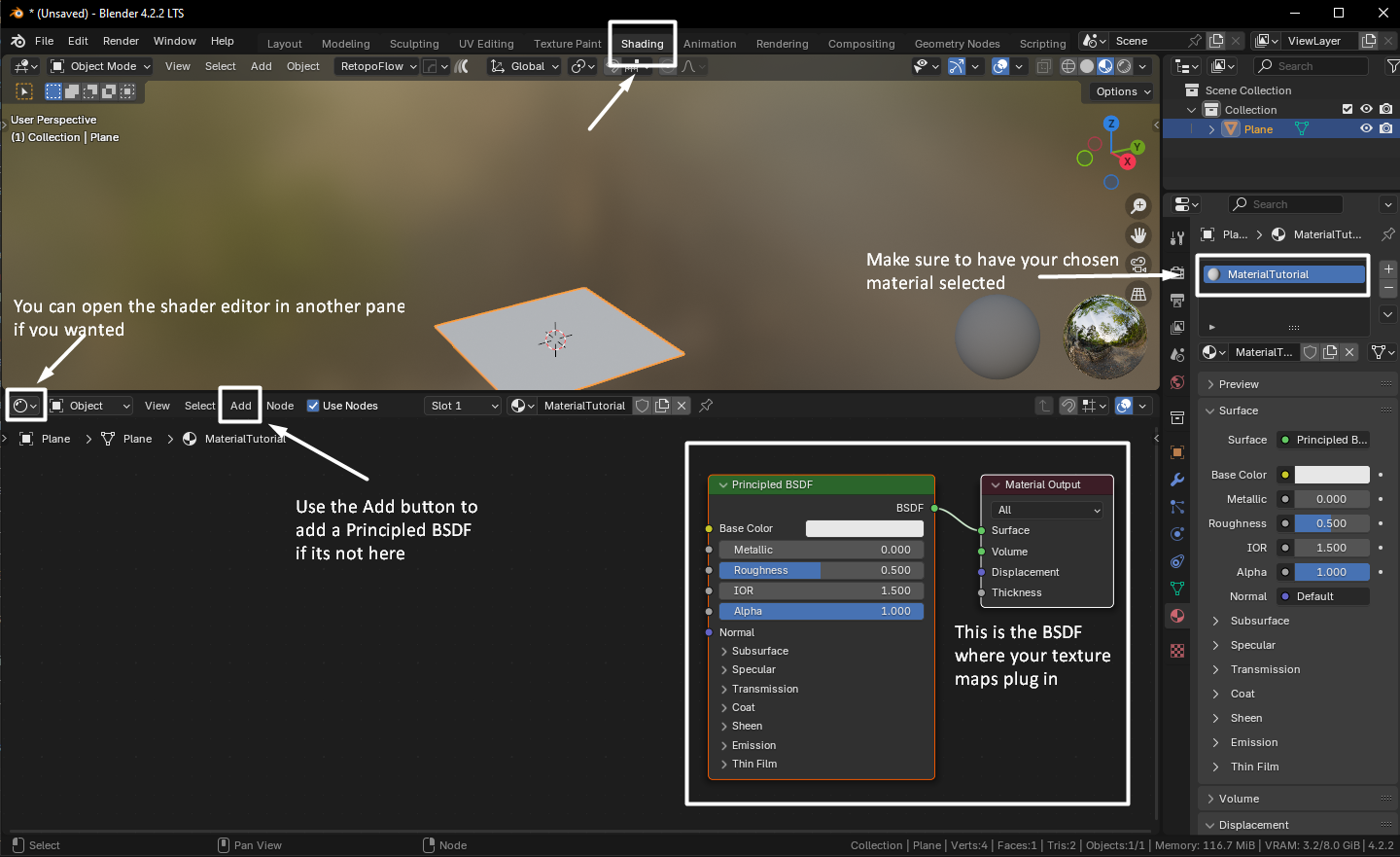The image size is (1400, 857).
Task: Click the Add button in node editor
Action: (x=240, y=406)
